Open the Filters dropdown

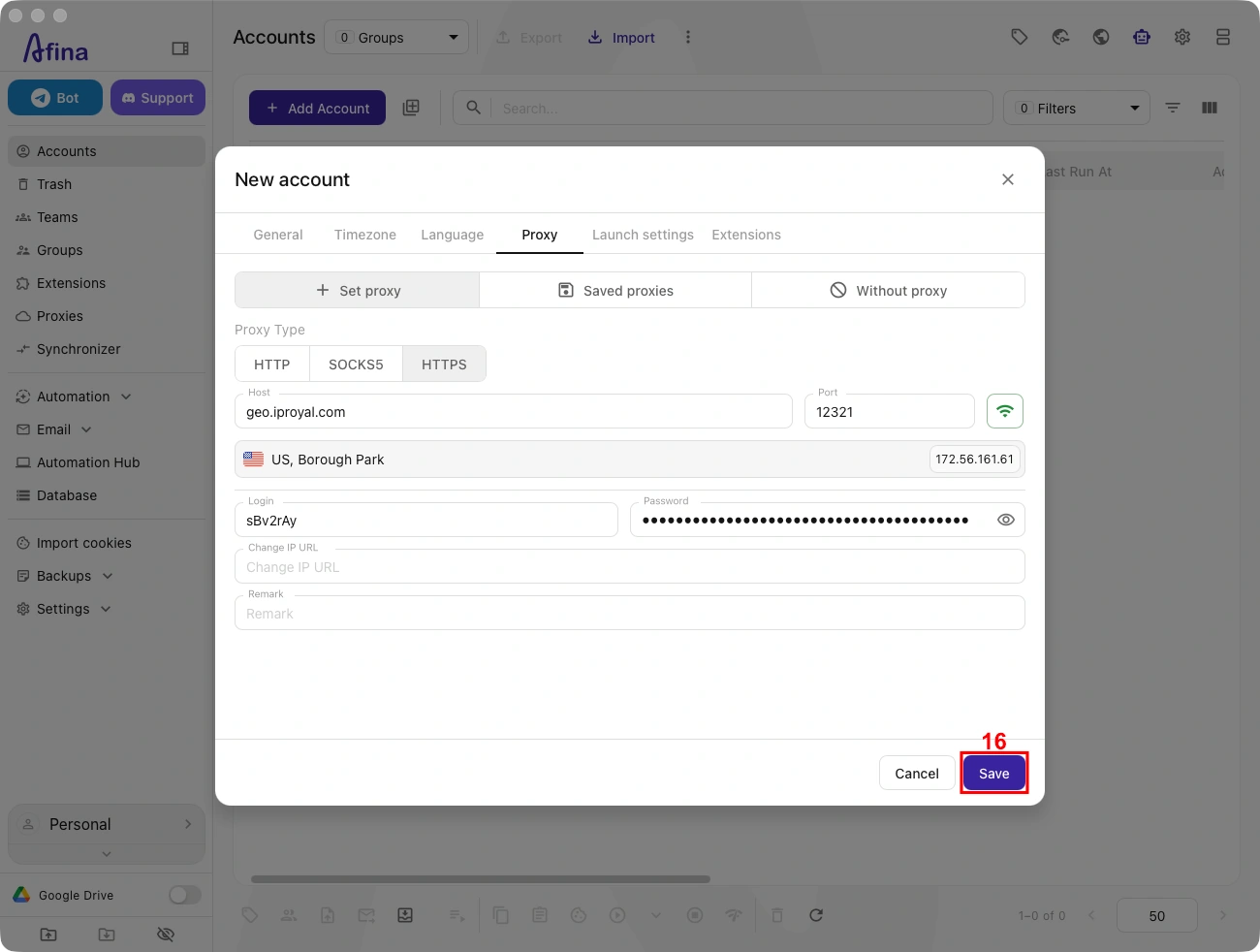1077,108
